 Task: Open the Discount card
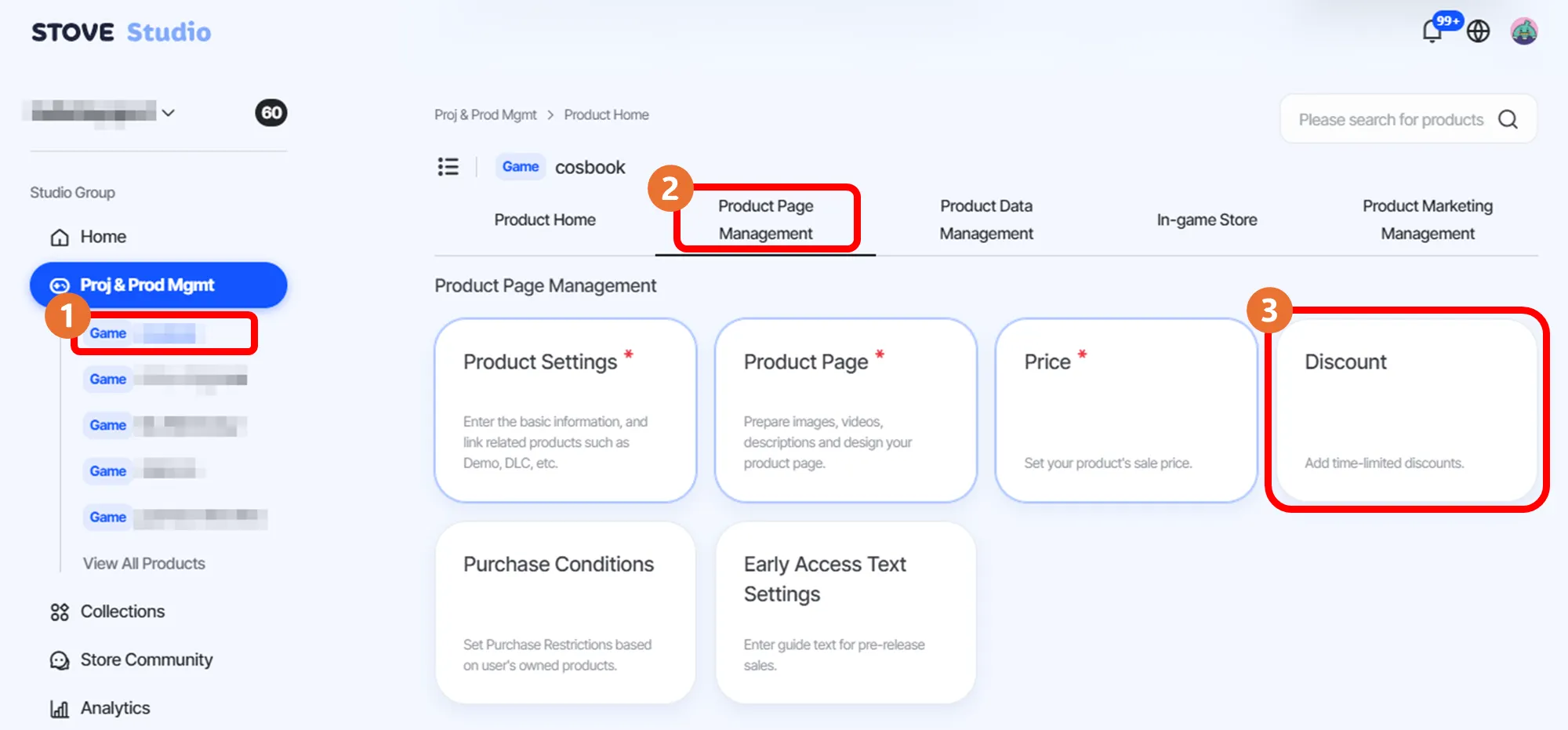pyautogui.click(x=1406, y=409)
